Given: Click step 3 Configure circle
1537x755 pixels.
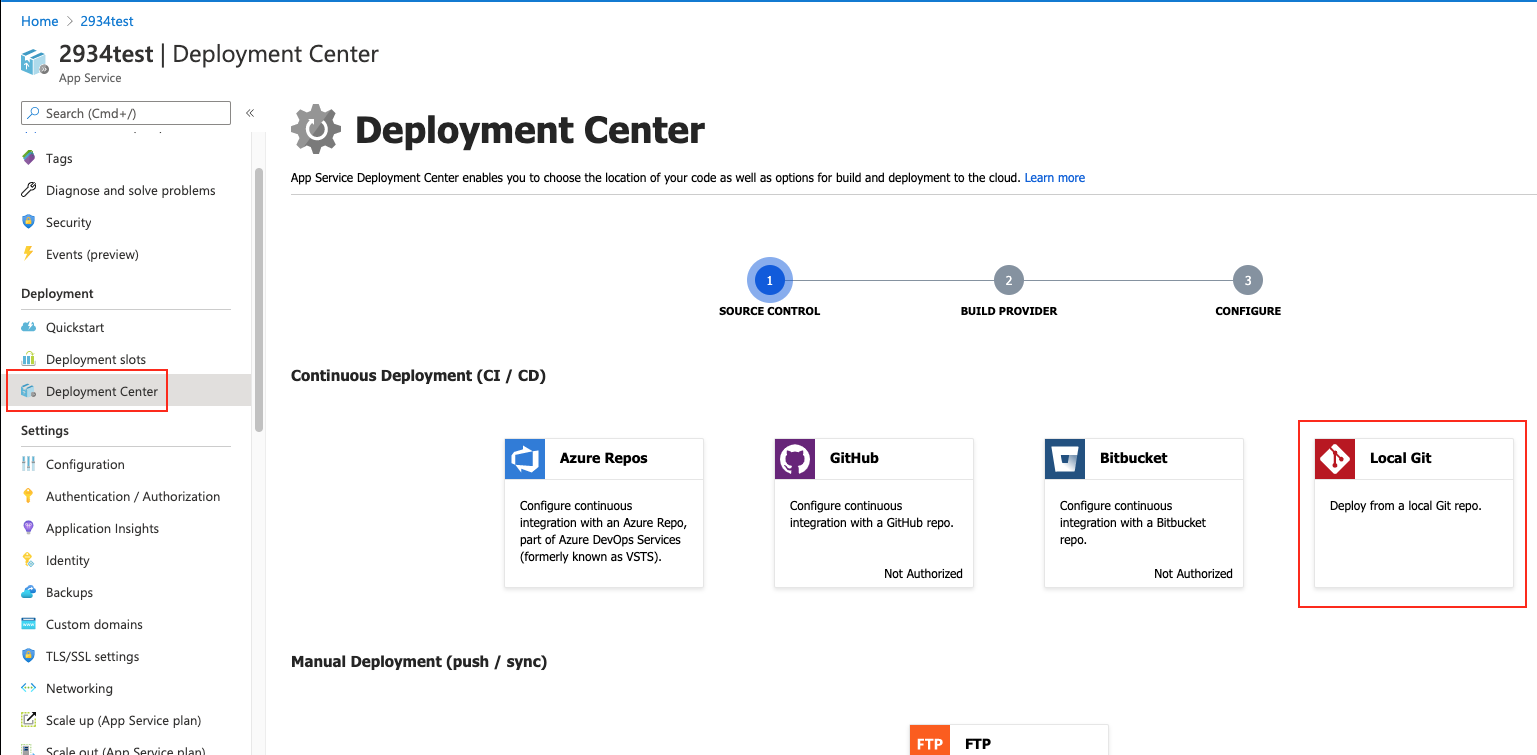Looking at the screenshot, I should [1248, 281].
